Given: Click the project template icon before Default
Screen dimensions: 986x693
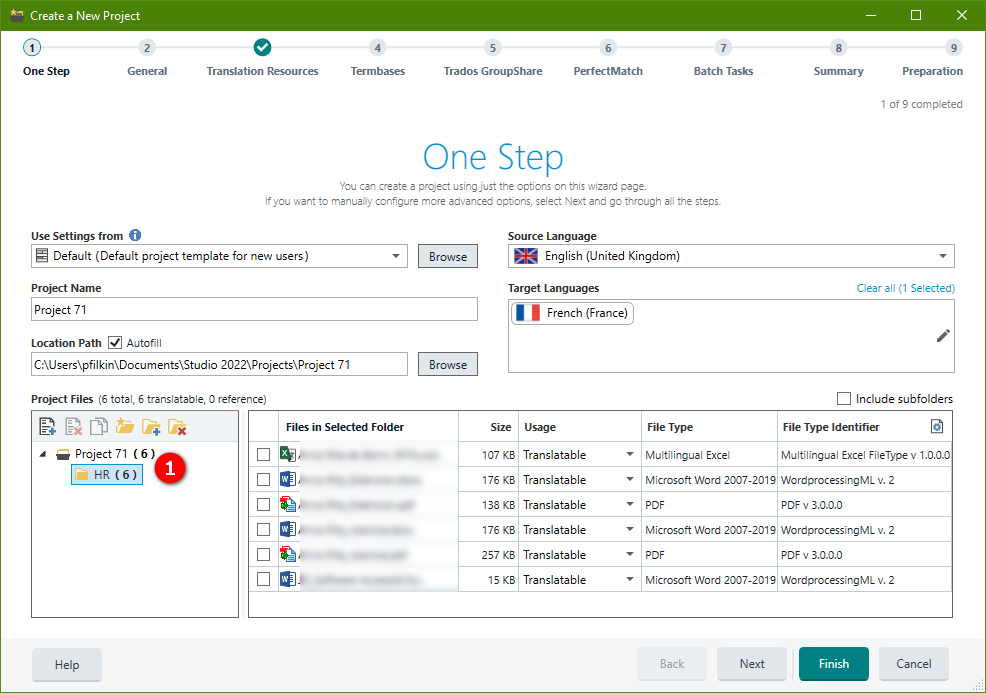Looking at the screenshot, I should coord(42,255).
